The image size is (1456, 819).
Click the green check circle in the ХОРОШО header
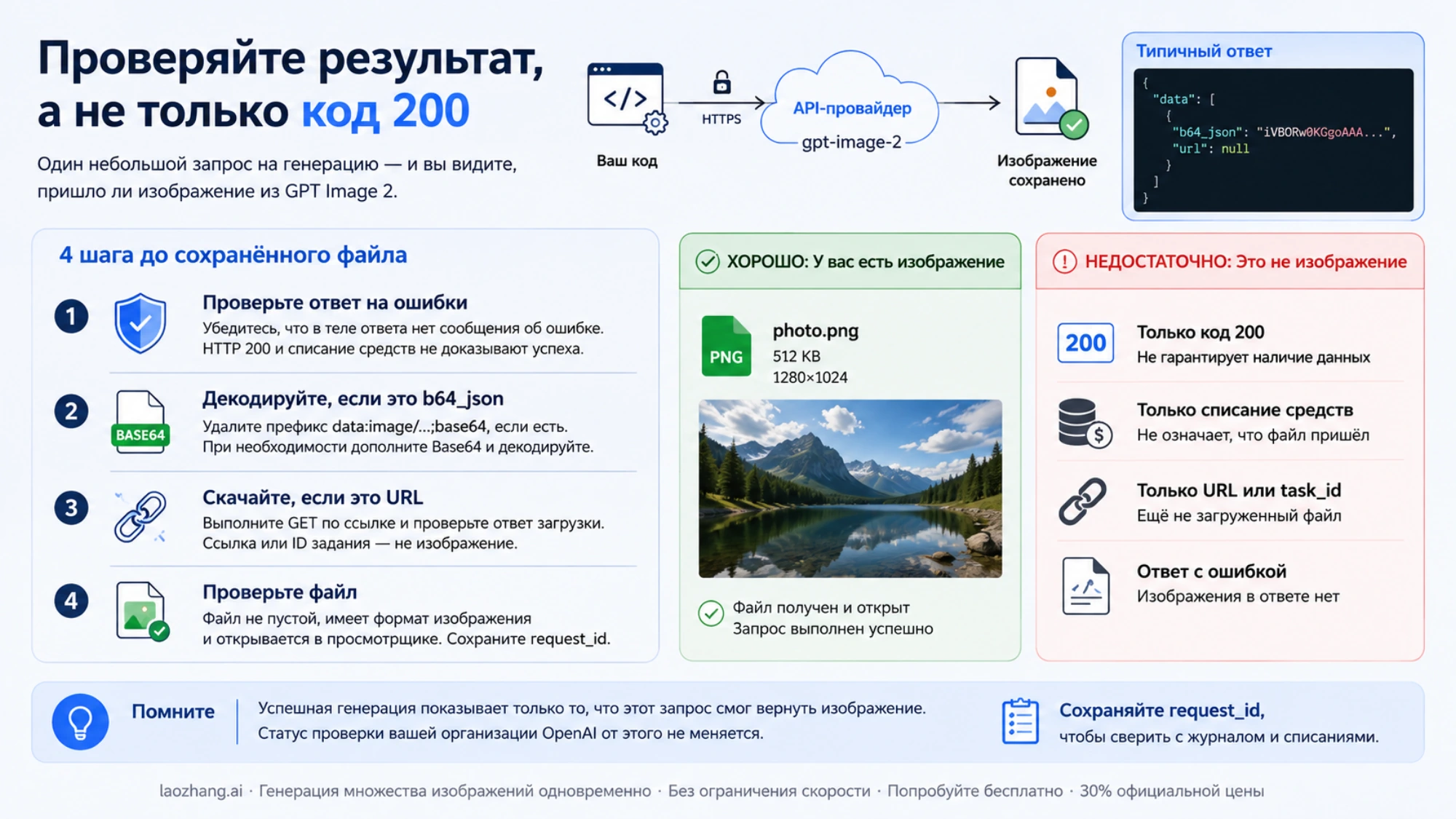(708, 261)
